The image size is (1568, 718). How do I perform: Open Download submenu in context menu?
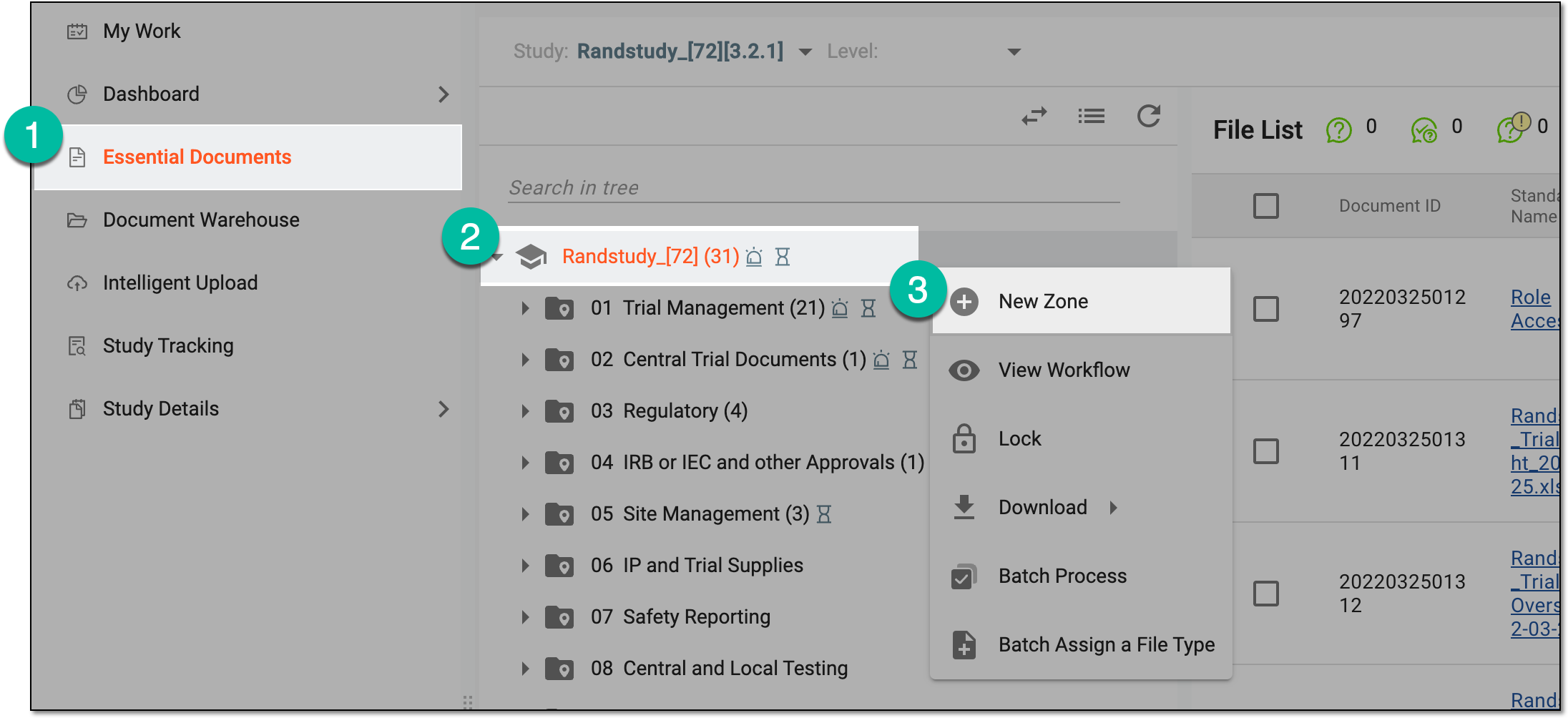(1082, 508)
